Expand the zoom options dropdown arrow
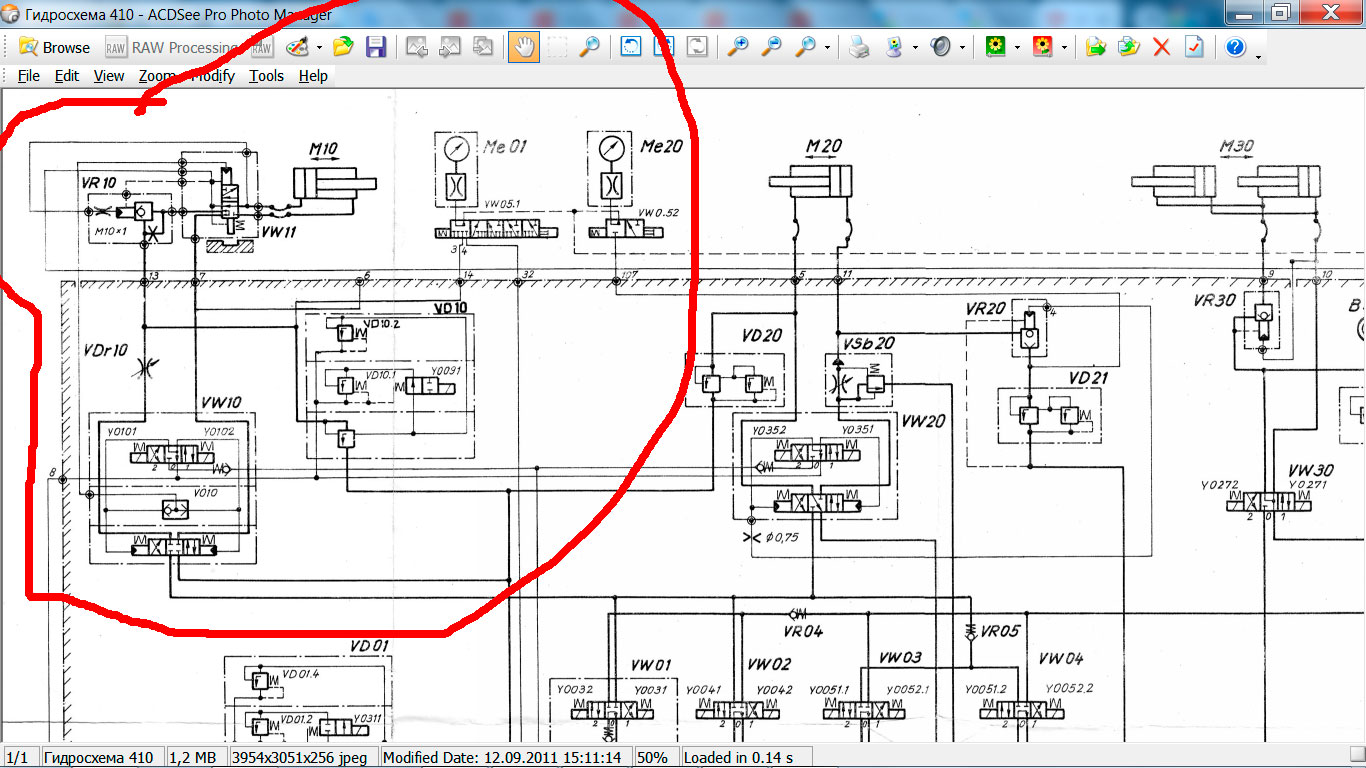 tap(826, 48)
